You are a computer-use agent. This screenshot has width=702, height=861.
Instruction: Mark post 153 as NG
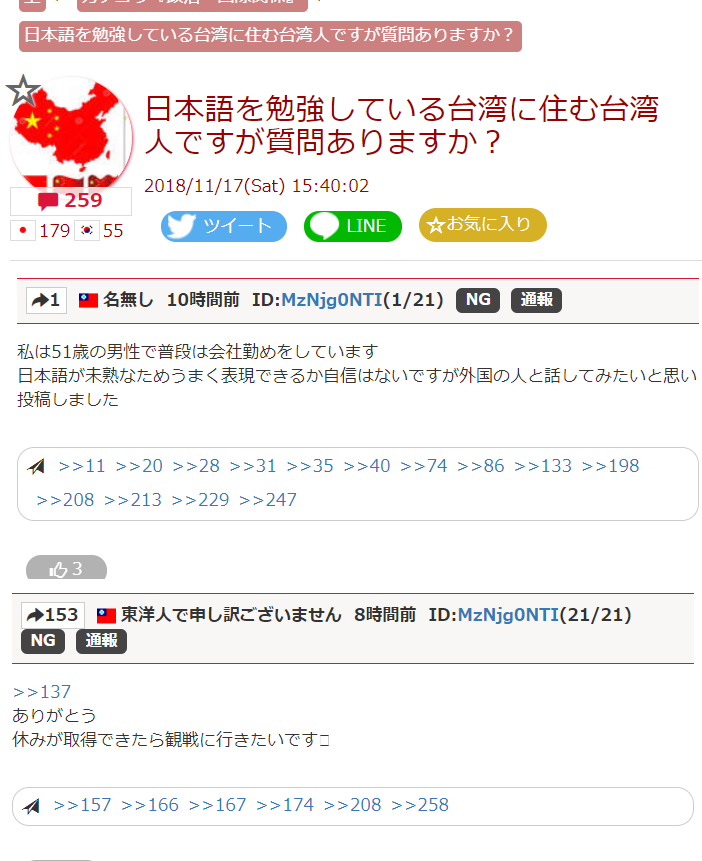[43, 641]
